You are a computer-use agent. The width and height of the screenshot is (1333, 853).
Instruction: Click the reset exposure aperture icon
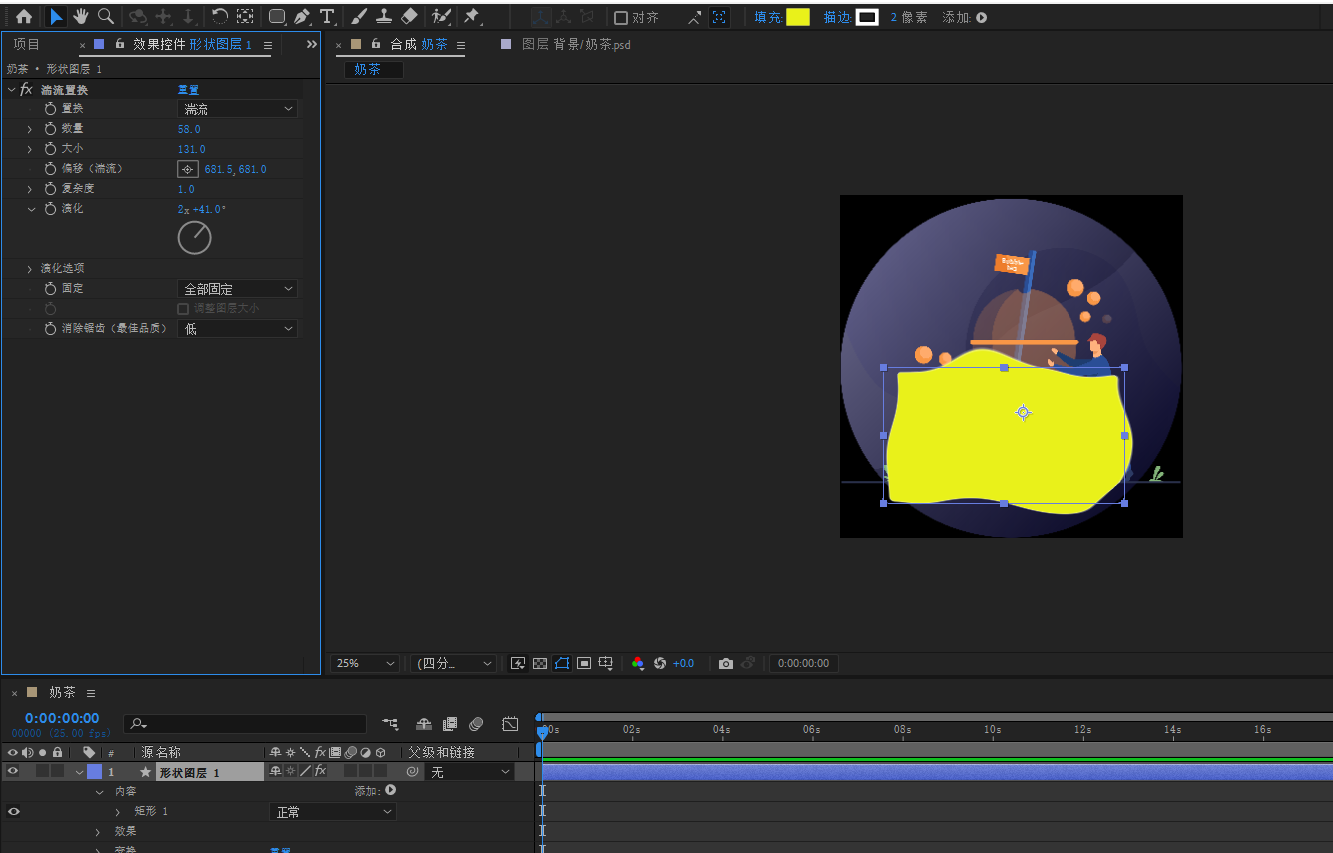pyautogui.click(x=660, y=663)
